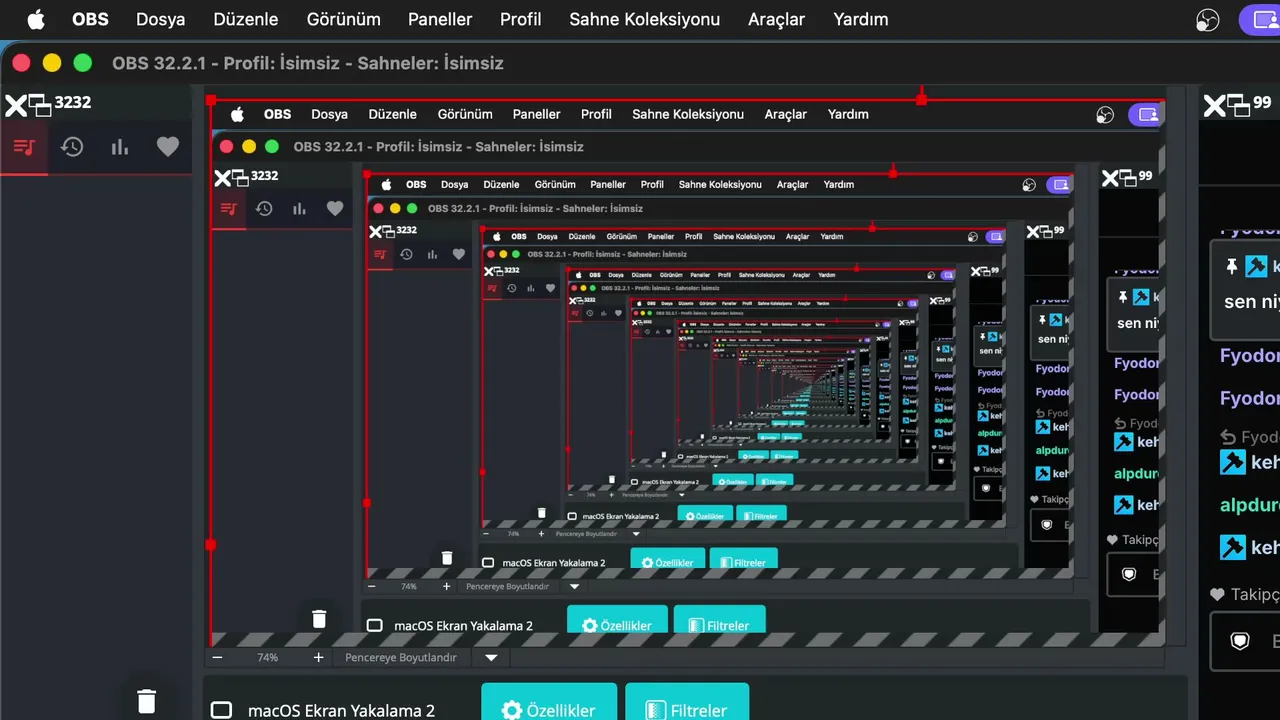The image size is (1280, 720).
Task: Click the main window's 99 dock title
Action: coord(1262,102)
